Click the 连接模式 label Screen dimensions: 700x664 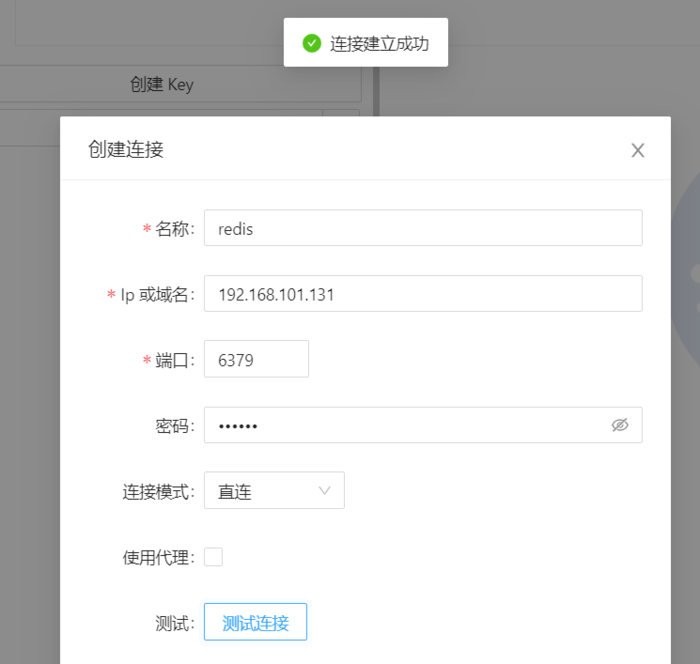tap(158, 492)
